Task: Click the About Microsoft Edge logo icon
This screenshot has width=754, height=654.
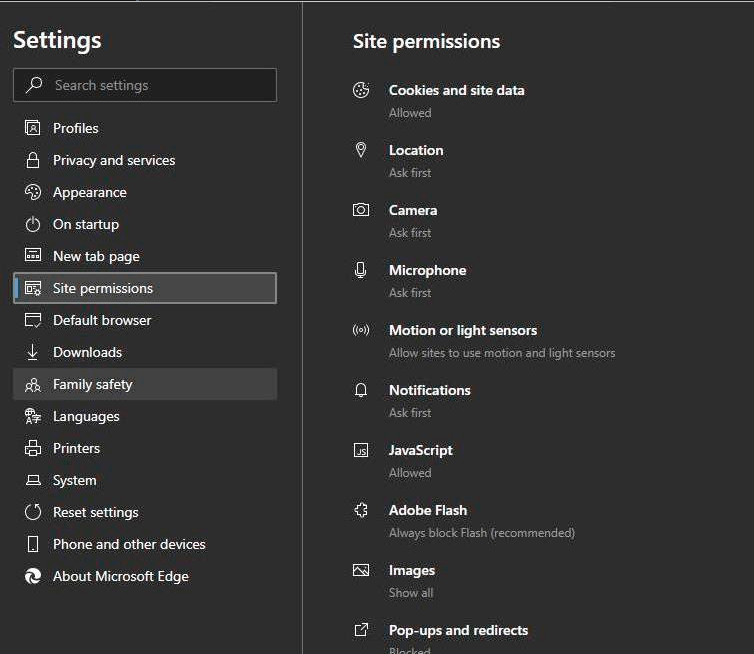Action: coord(33,576)
